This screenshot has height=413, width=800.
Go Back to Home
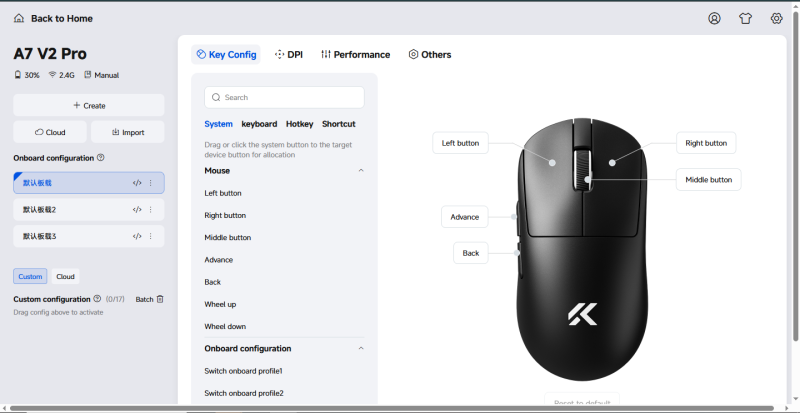click(53, 18)
